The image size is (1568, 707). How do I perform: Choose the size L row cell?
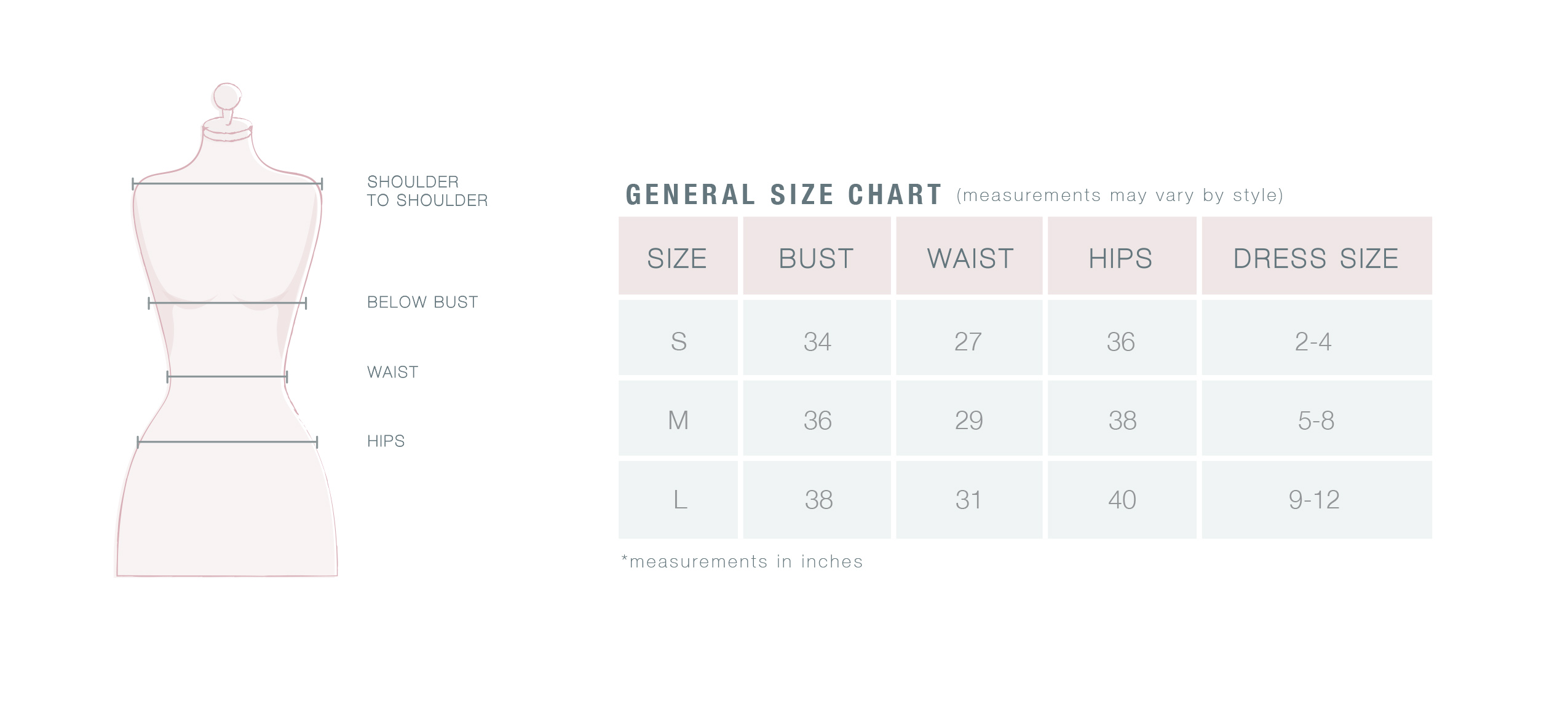click(x=678, y=499)
